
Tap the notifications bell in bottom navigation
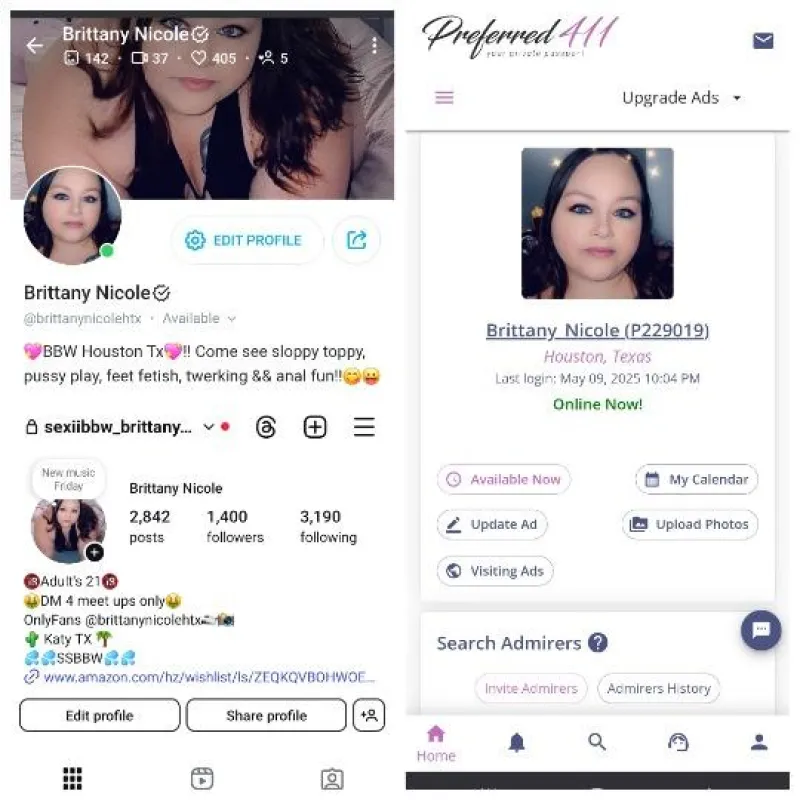pos(516,742)
